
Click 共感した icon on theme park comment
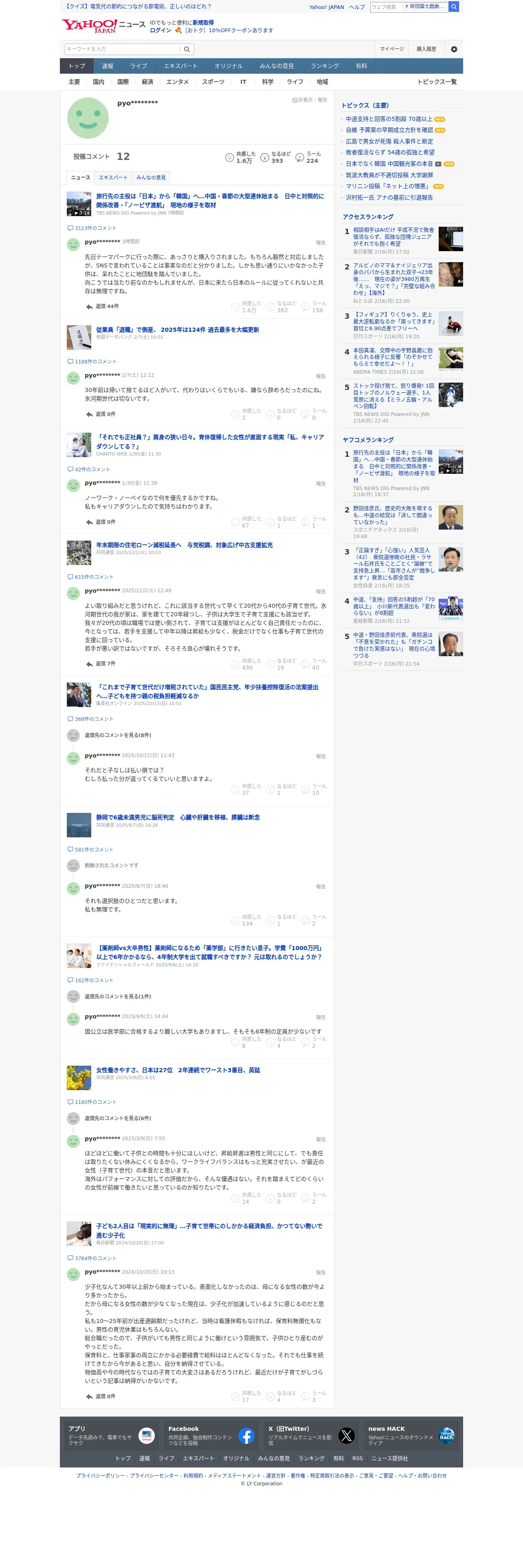235,307
